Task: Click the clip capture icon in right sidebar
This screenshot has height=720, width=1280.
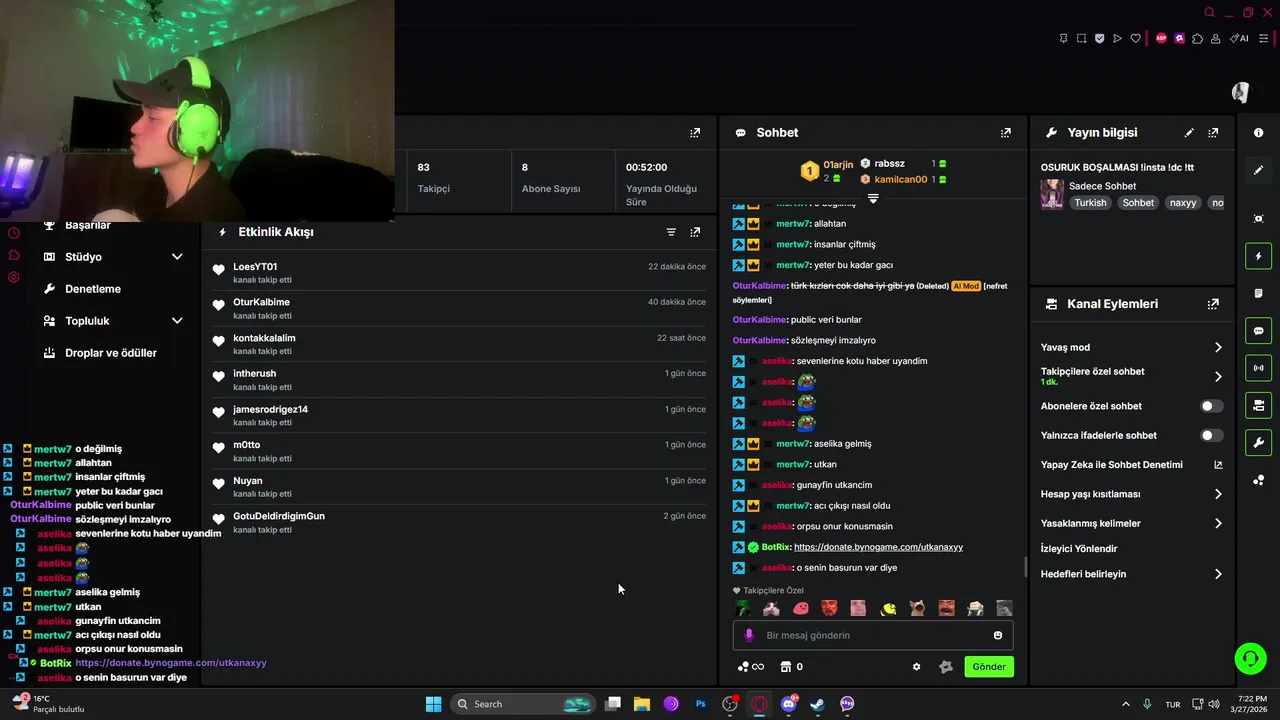Action: [1258, 219]
